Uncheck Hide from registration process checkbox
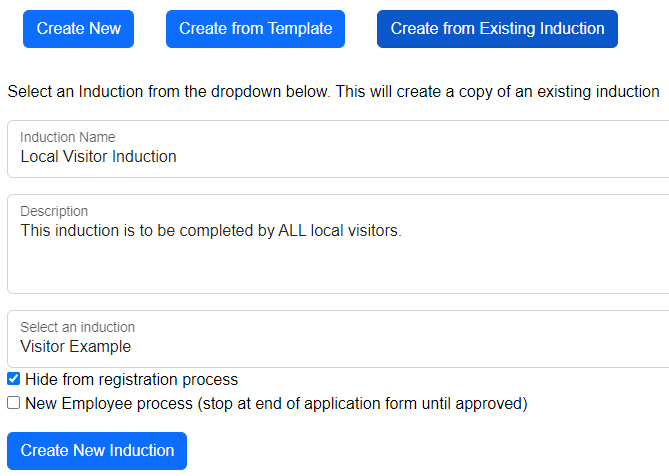 coord(14,379)
